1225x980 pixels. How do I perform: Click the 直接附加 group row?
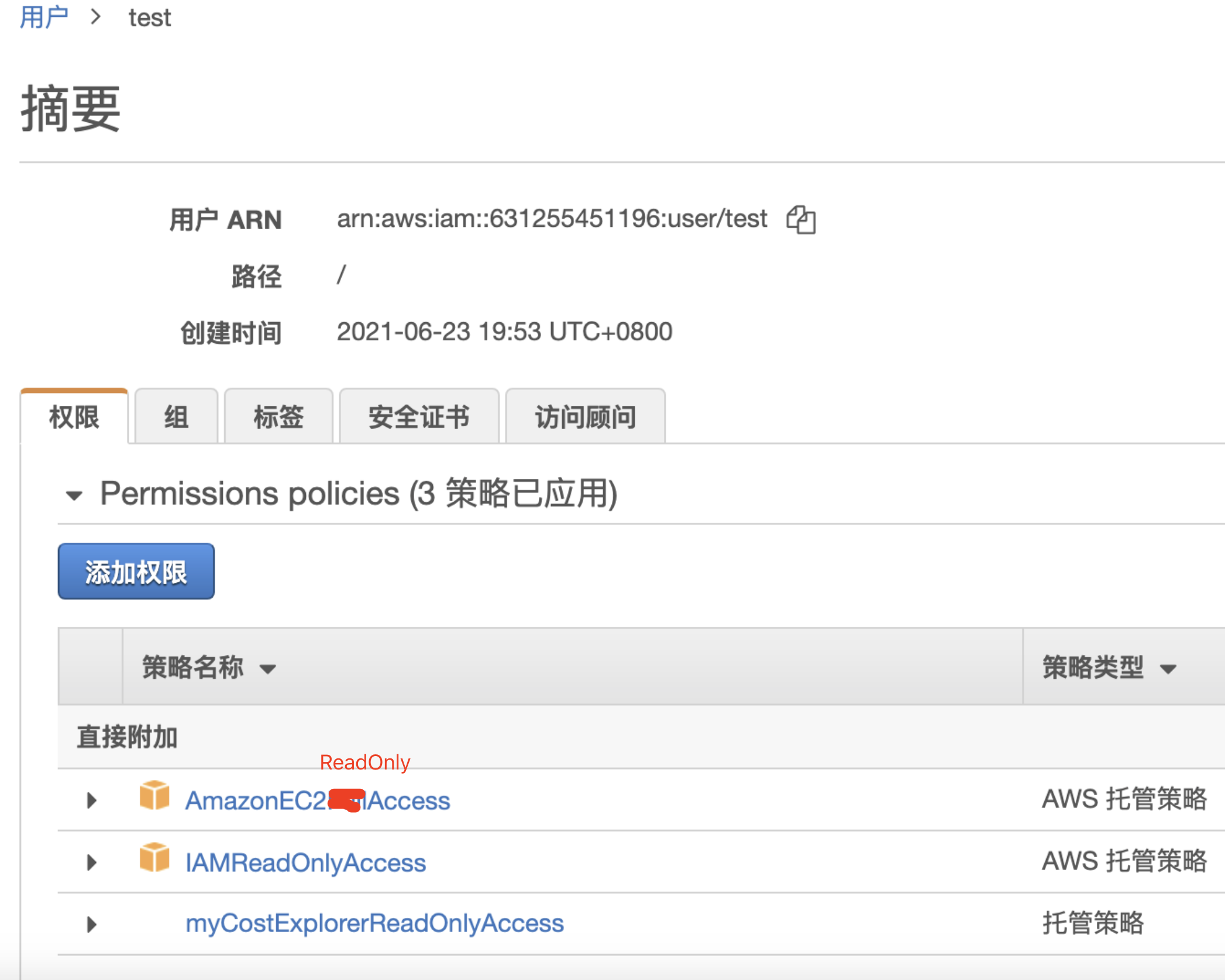(641, 737)
